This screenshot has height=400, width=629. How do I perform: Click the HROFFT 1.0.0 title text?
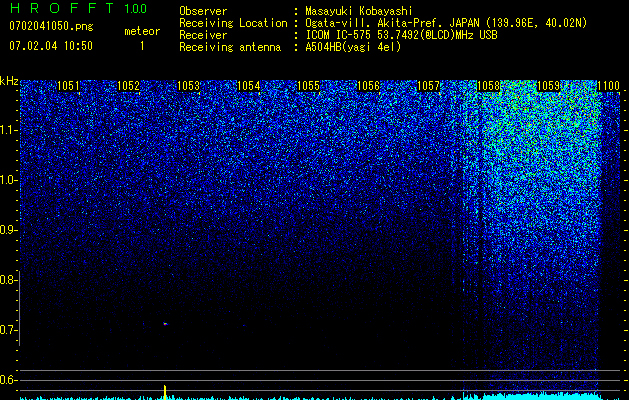click(x=78, y=8)
